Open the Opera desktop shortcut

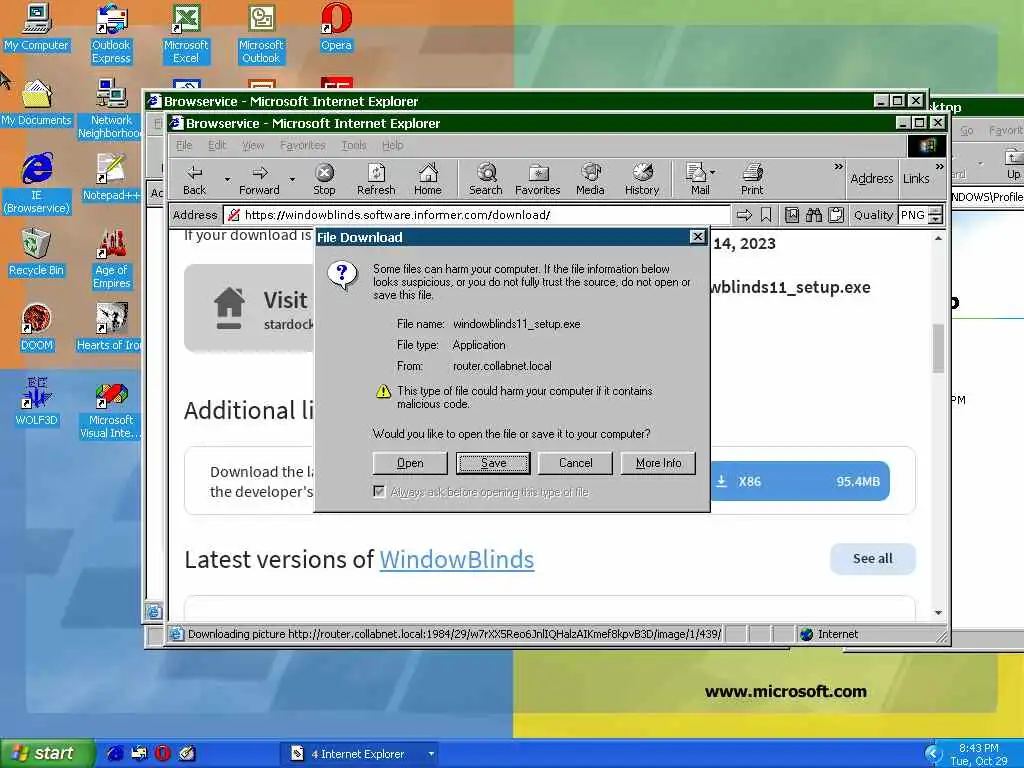[x=336, y=27]
